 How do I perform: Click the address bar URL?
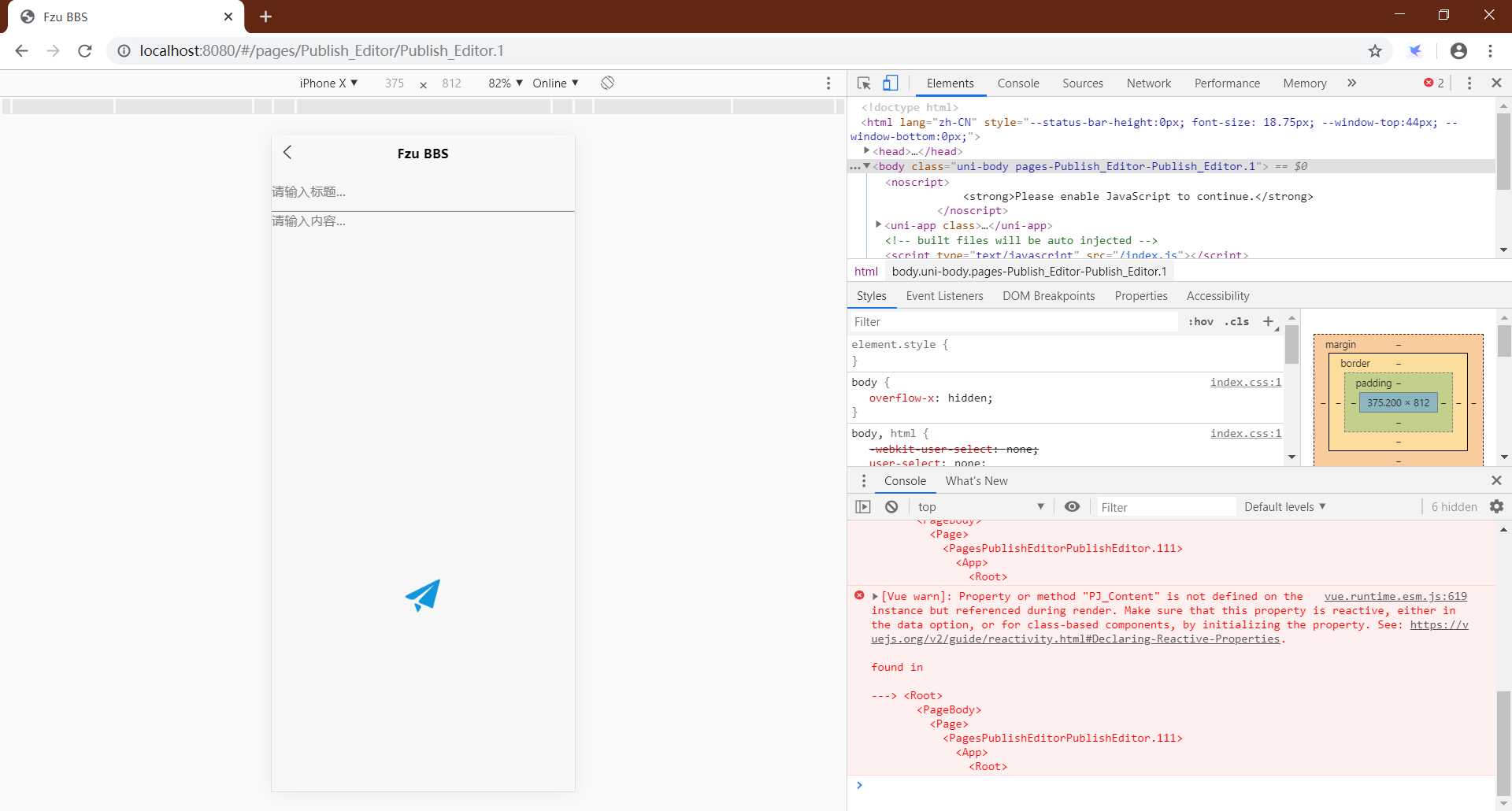coord(321,50)
